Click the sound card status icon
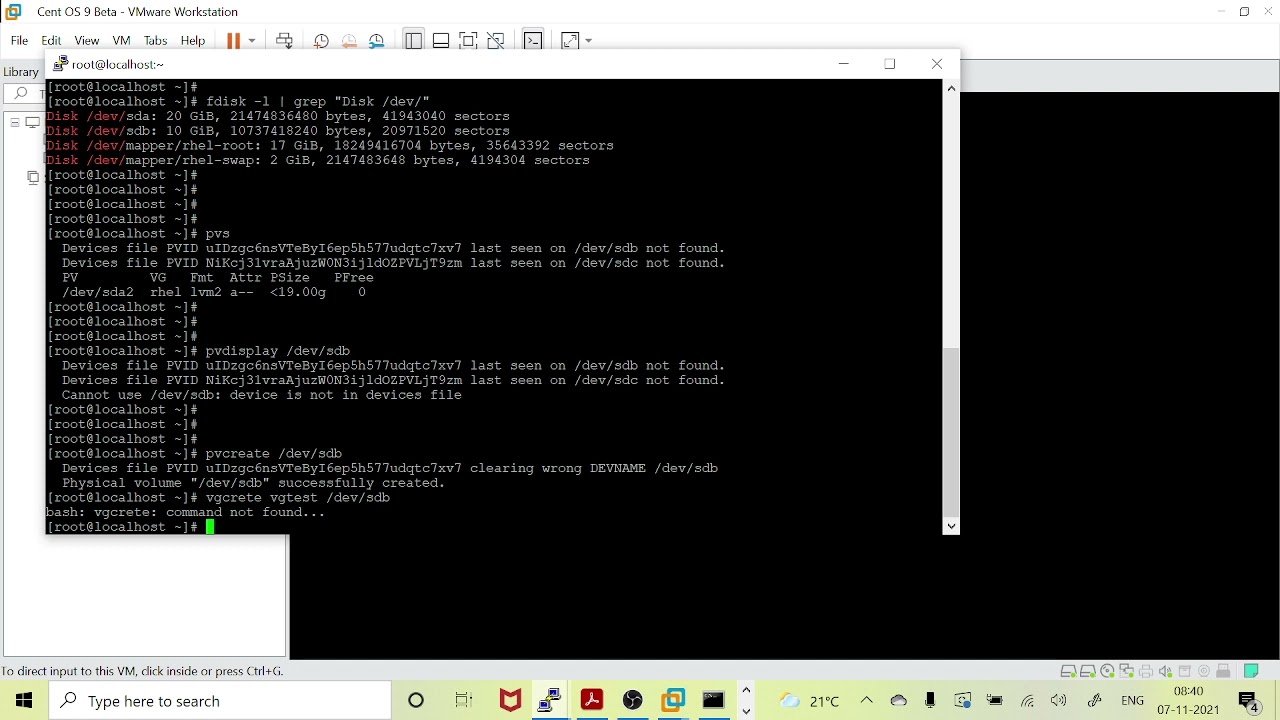The image size is (1280, 720). pos(1166,672)
